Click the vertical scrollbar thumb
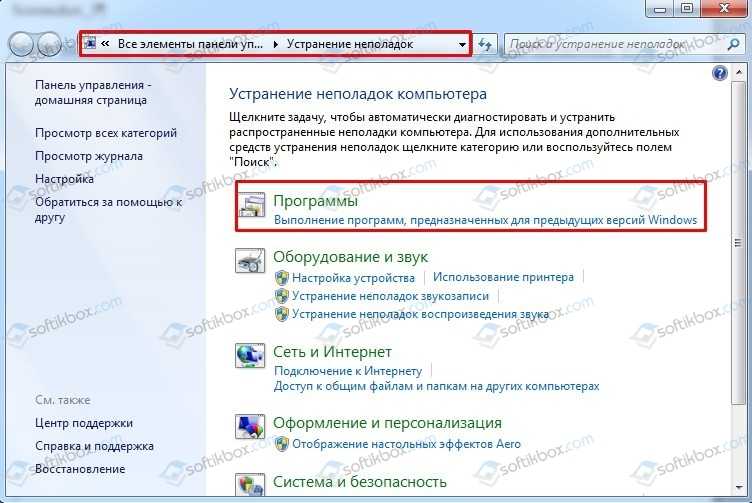The height and width of the screenshot is (503, 752). (738, 243)
